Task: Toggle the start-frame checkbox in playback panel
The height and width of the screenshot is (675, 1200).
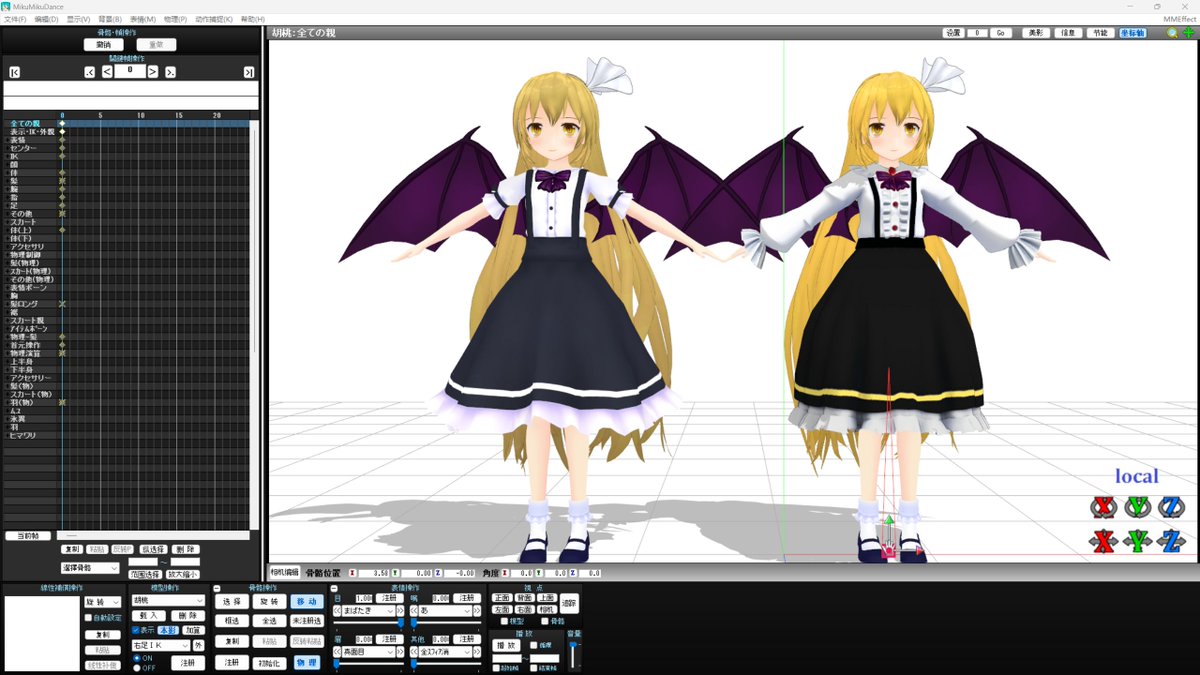Action: click(x=496, y=668)
